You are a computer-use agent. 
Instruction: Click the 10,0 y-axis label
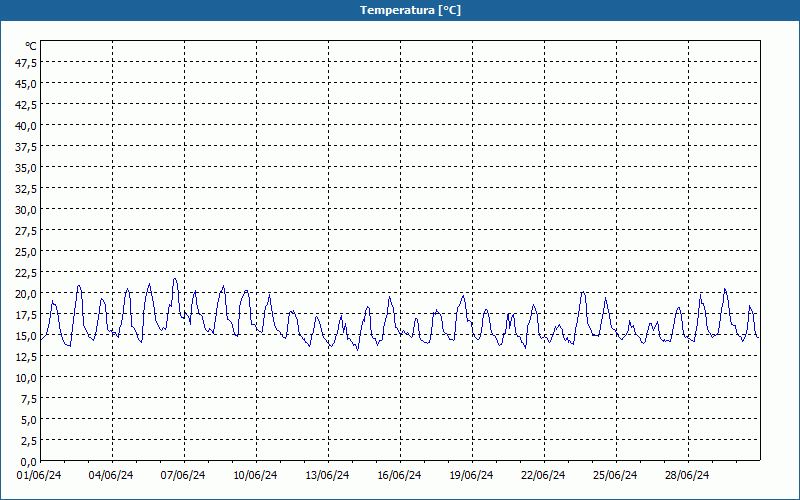tap(27, 378)
